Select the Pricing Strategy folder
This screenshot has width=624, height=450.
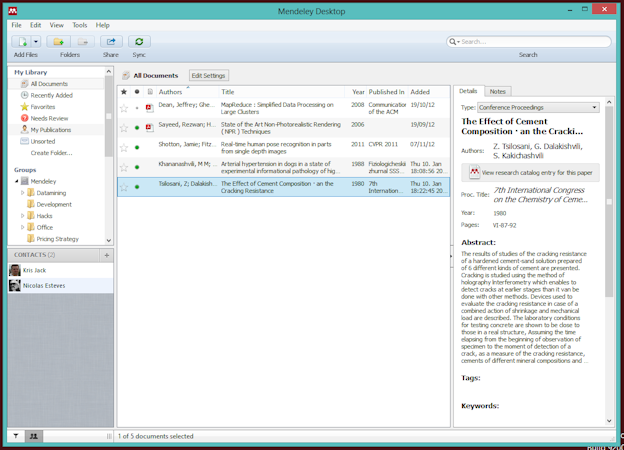click(57, 239)
